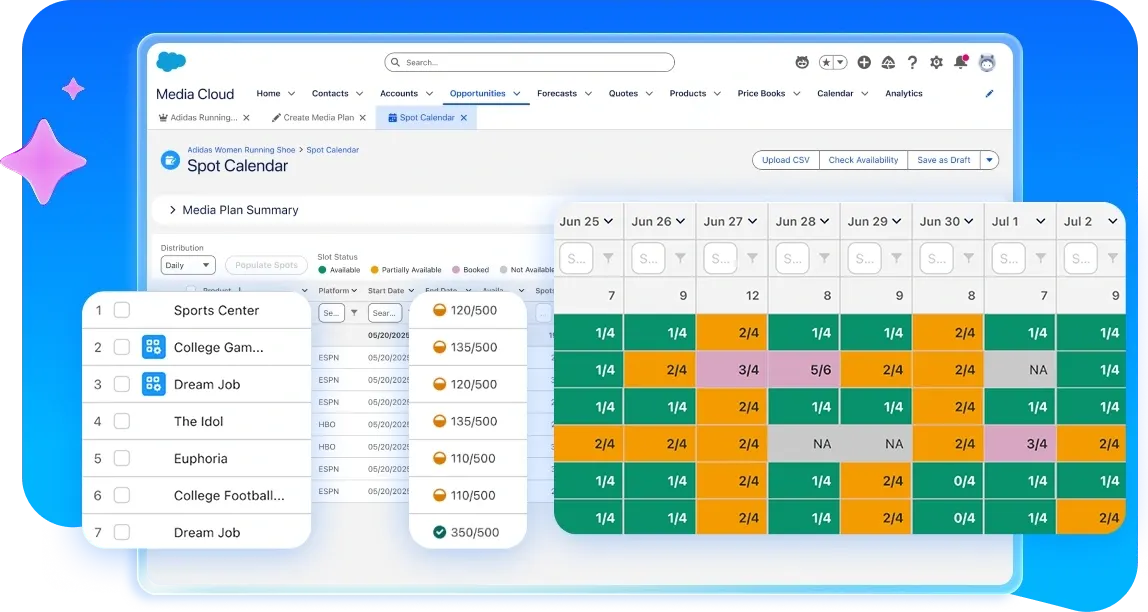Open the Forecasts nav item
Image resolution: width=1148 pixels, height=612 pixels.
pos(557,94)
